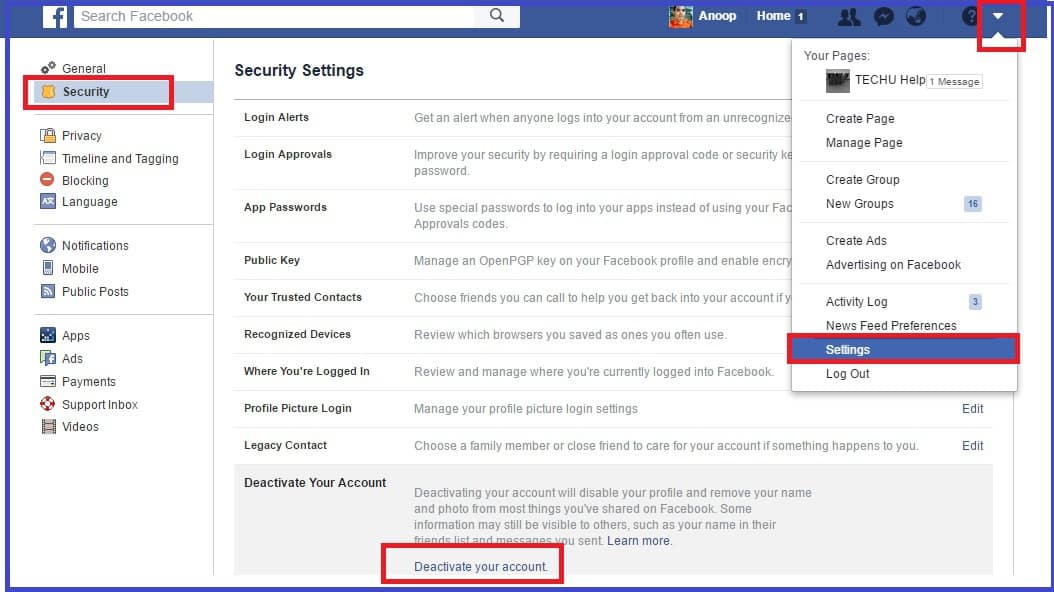Click Anoop's profile picture
Image resolution: width=1054 pixels, height=592 pixels.
680,16
